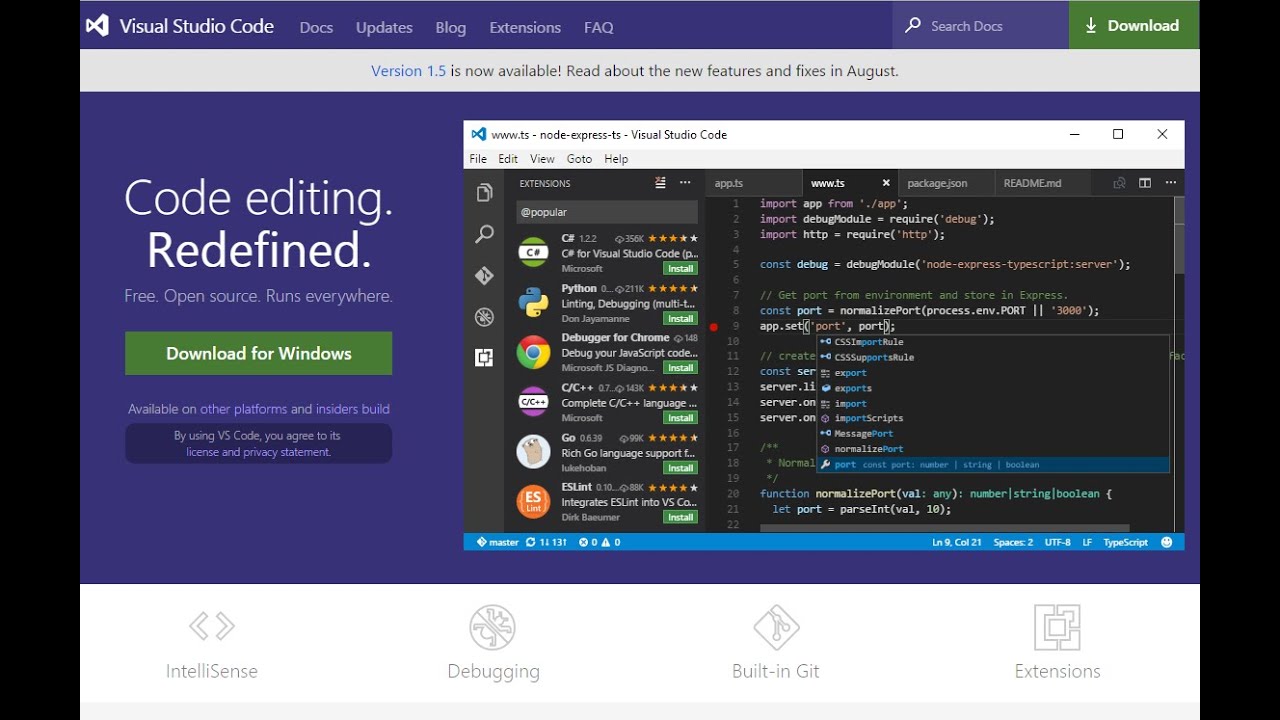
Task: Open the Version 1.5 link
Action: click(x=408, y=71)
